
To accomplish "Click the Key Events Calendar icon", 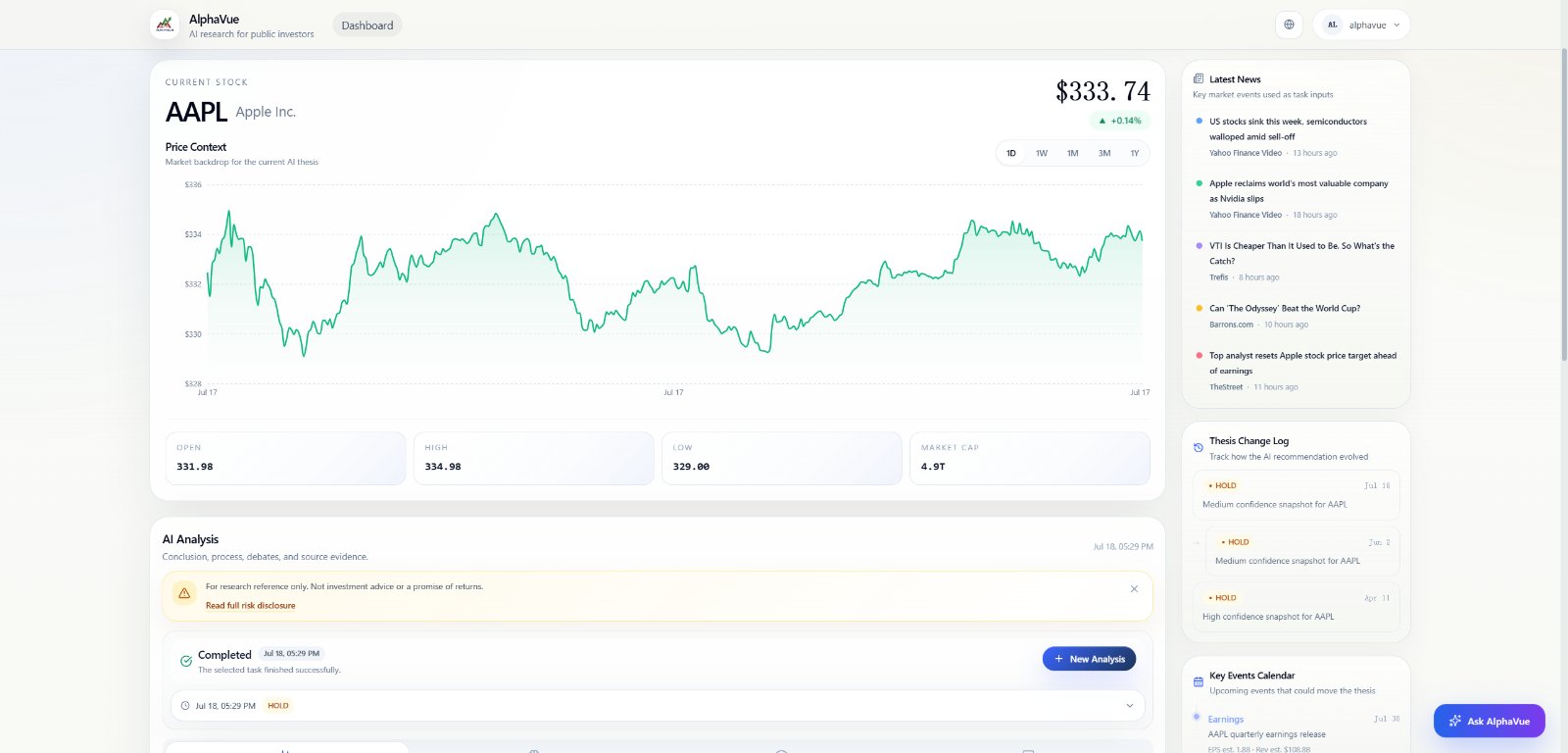I will (1198, 681).
